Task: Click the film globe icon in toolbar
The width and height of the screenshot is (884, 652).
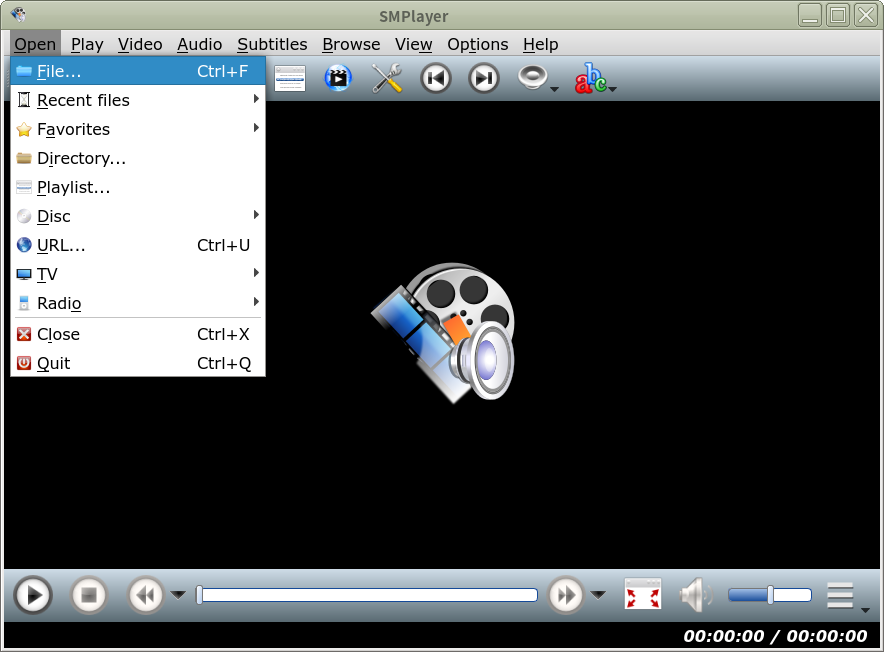Action: click(339, 79)
